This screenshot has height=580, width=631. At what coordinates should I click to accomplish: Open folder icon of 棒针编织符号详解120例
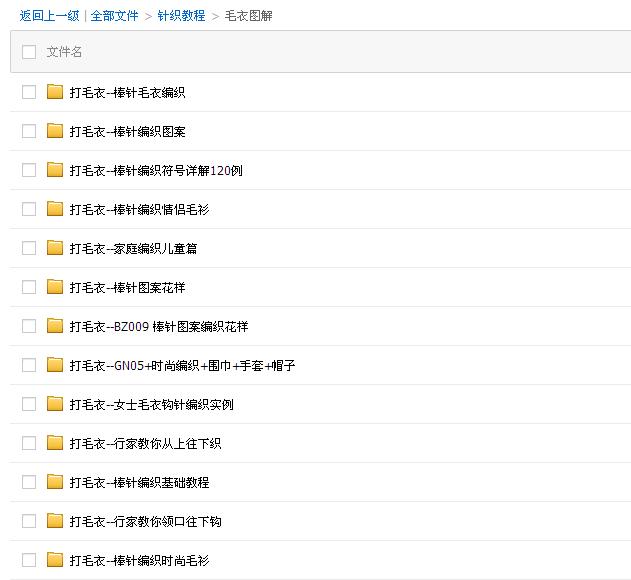(55, 170)
